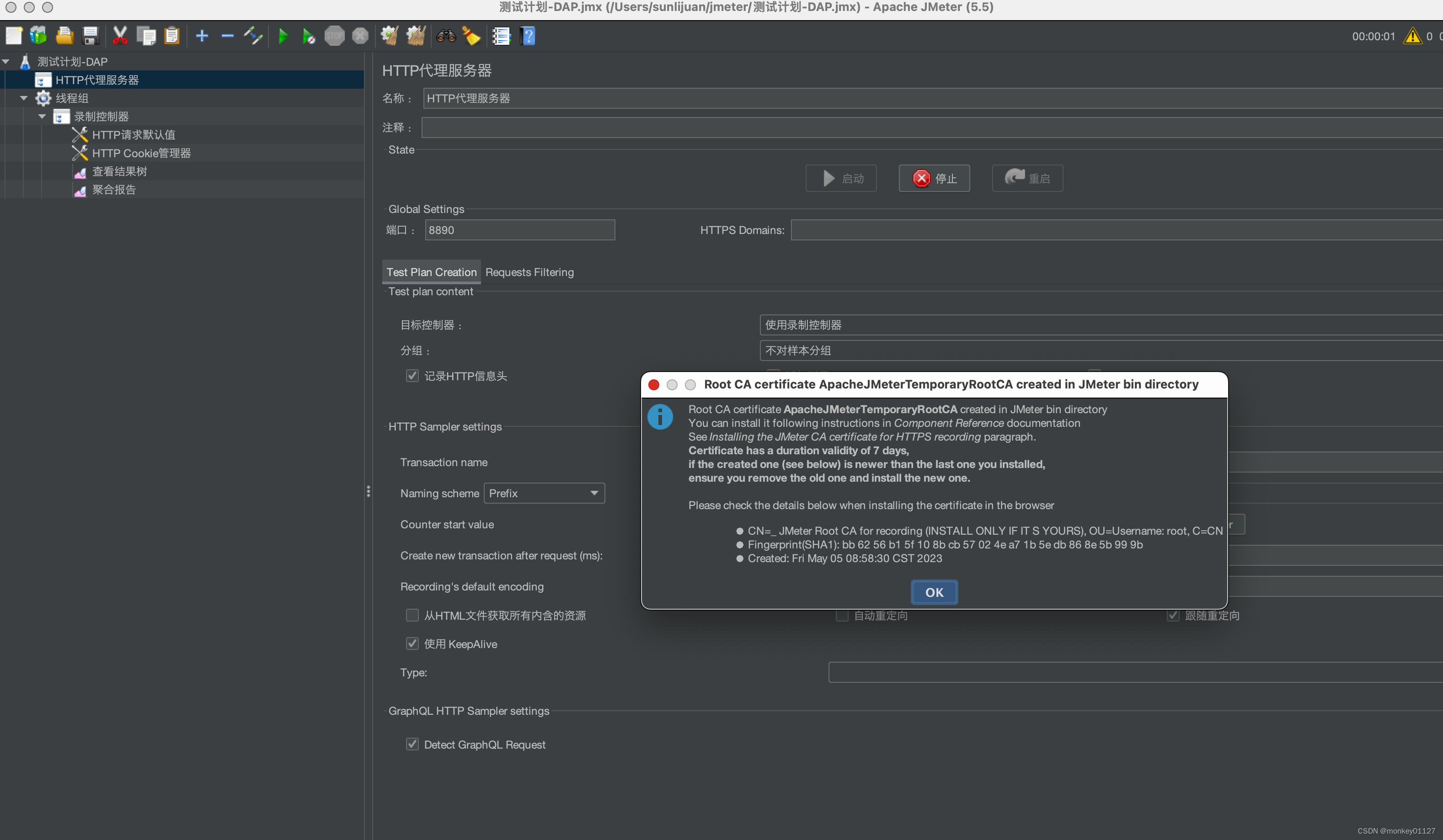The width and height of the screenshot is (1443, 840).
Task: Click the Clear All brooms icon
Action: (416, 36)
